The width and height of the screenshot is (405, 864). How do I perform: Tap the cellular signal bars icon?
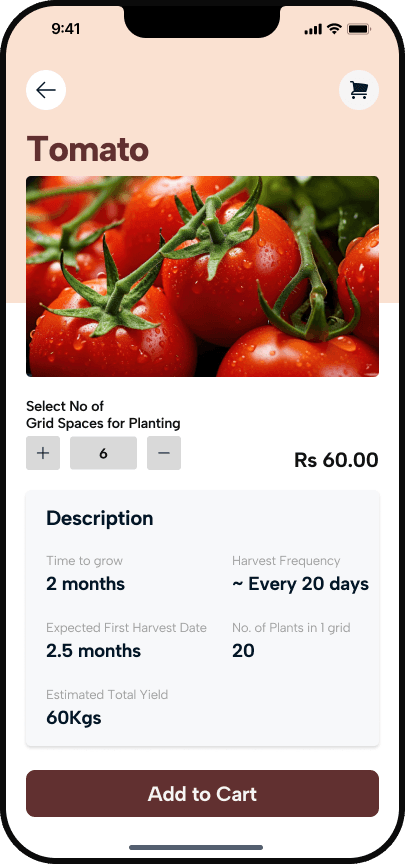[x=313, y=29]
